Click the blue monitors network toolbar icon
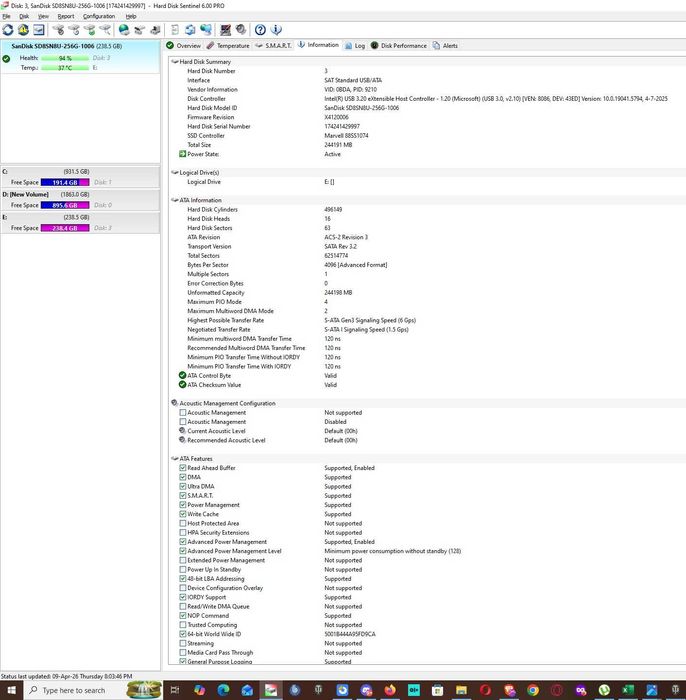Image resolution: width=686 pixels, height=700 pixels. (x=206, y=30)
